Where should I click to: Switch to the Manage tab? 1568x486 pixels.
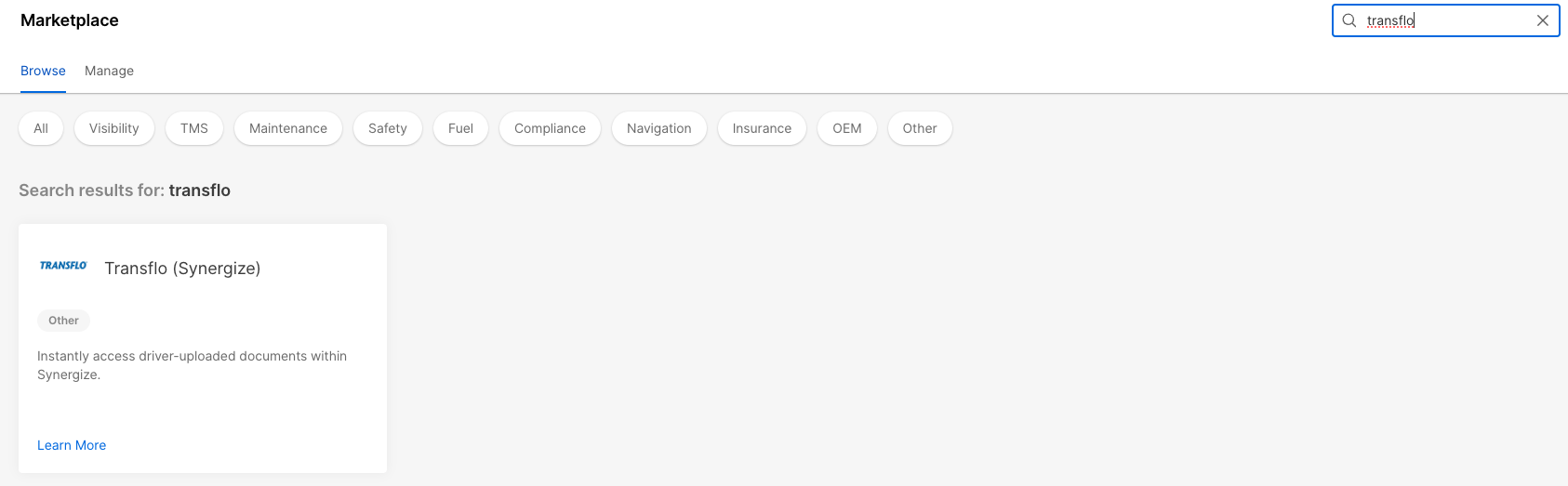(x=109, y=71)
